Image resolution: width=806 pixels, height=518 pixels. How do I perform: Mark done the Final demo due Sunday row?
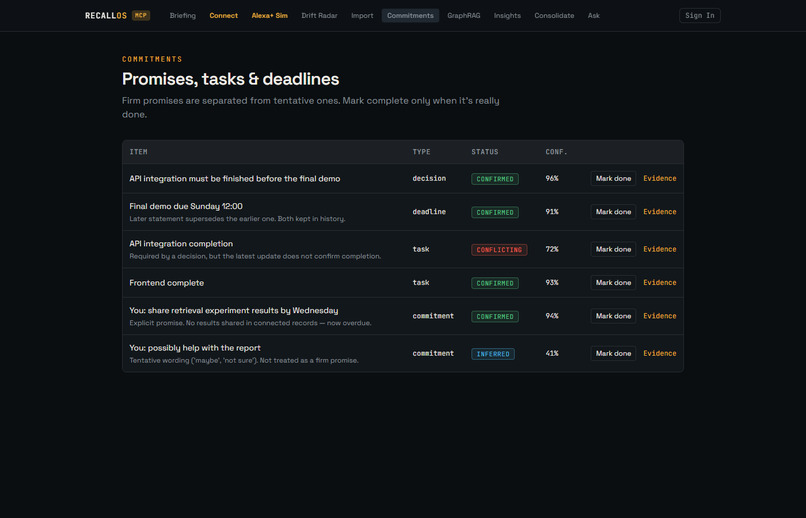coord(613,212)
